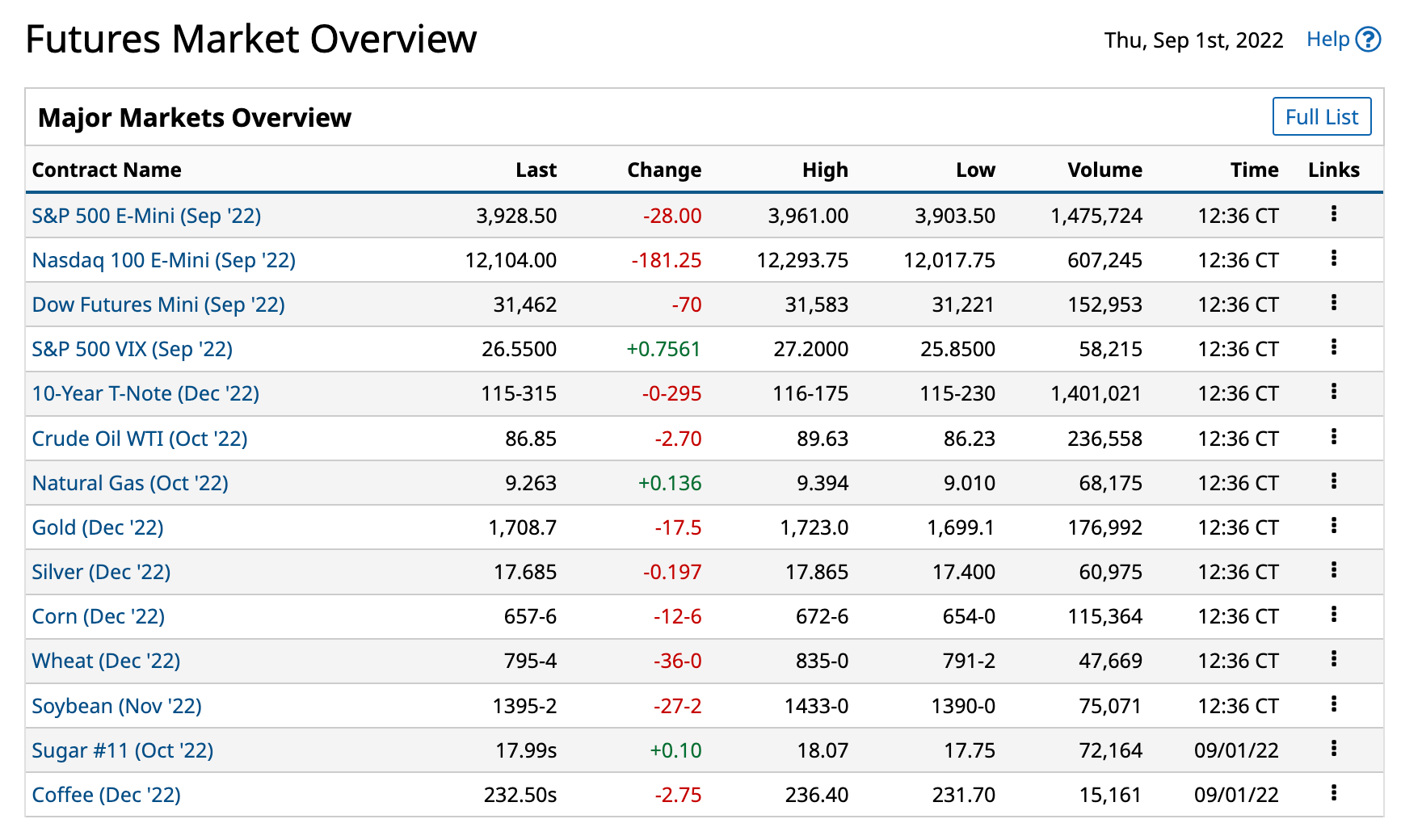Click the kebab icon for Wheat contract
Image resolution: width=1401 pixels, height=840 pixels.
point(1333,659)
